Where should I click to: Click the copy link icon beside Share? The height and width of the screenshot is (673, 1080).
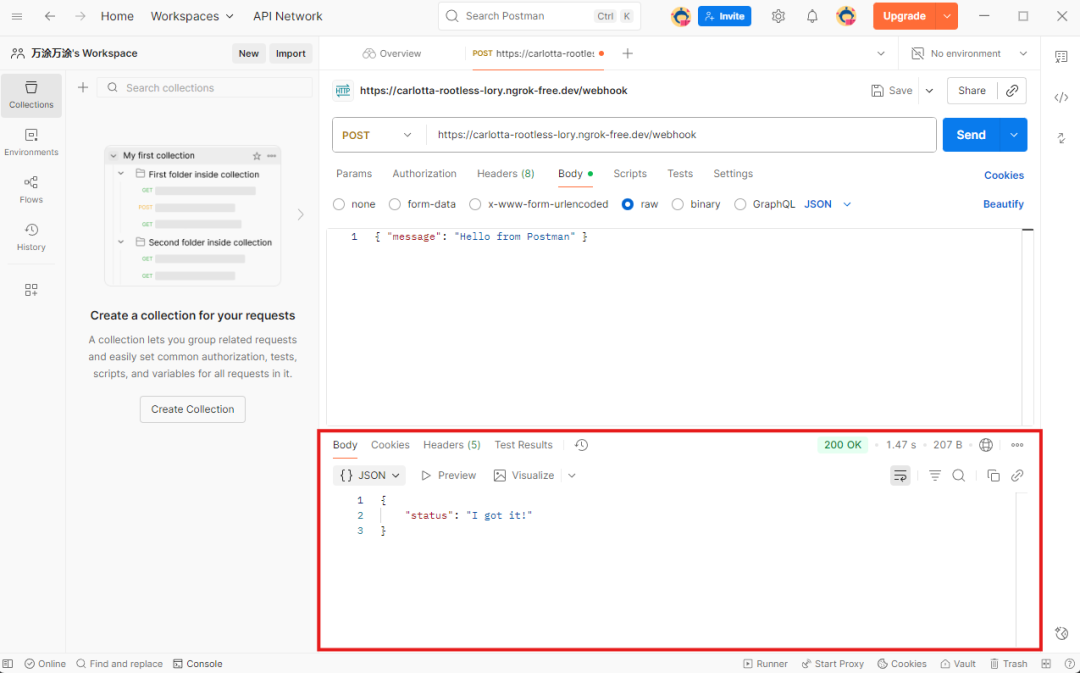(x=1012, y=90)
